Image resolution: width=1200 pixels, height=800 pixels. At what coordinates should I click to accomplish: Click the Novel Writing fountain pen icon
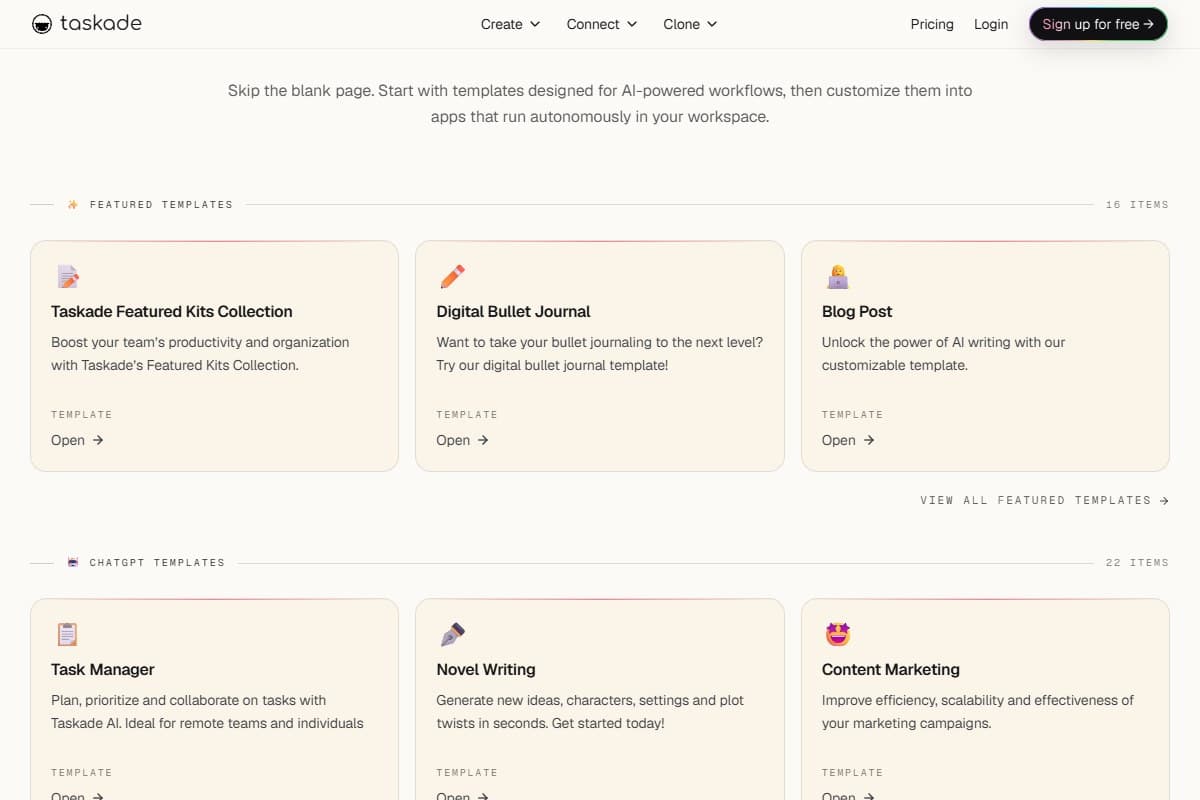pyautogui.click(x=452, y=634)
